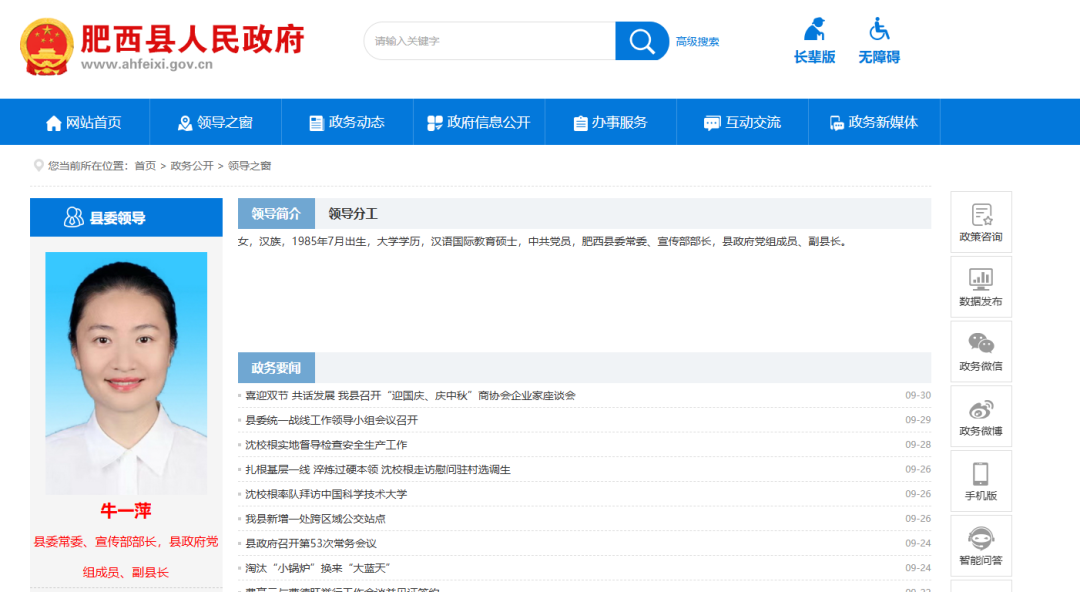Follow the 高级搜索 advanced search link
The height and width of the screenshot is (592, 1080).
pos(697,41)
